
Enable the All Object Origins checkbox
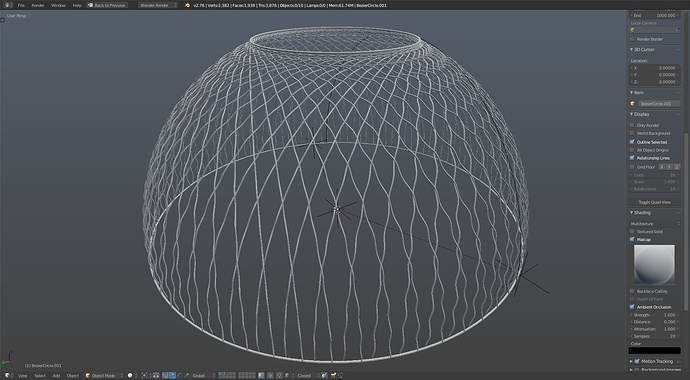[x=632, y=150]
